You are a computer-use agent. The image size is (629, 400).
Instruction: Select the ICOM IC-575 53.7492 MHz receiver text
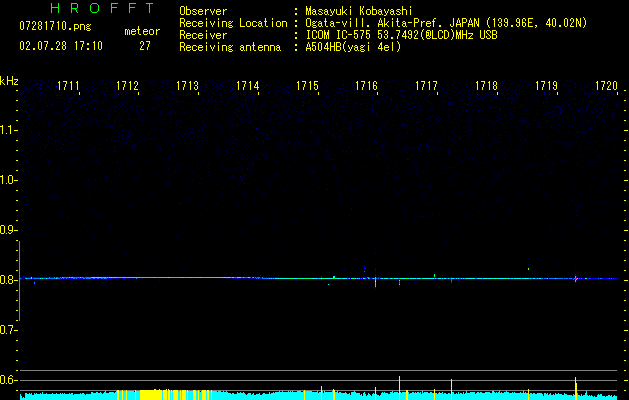pyautogui.click(x=401, y=35)
